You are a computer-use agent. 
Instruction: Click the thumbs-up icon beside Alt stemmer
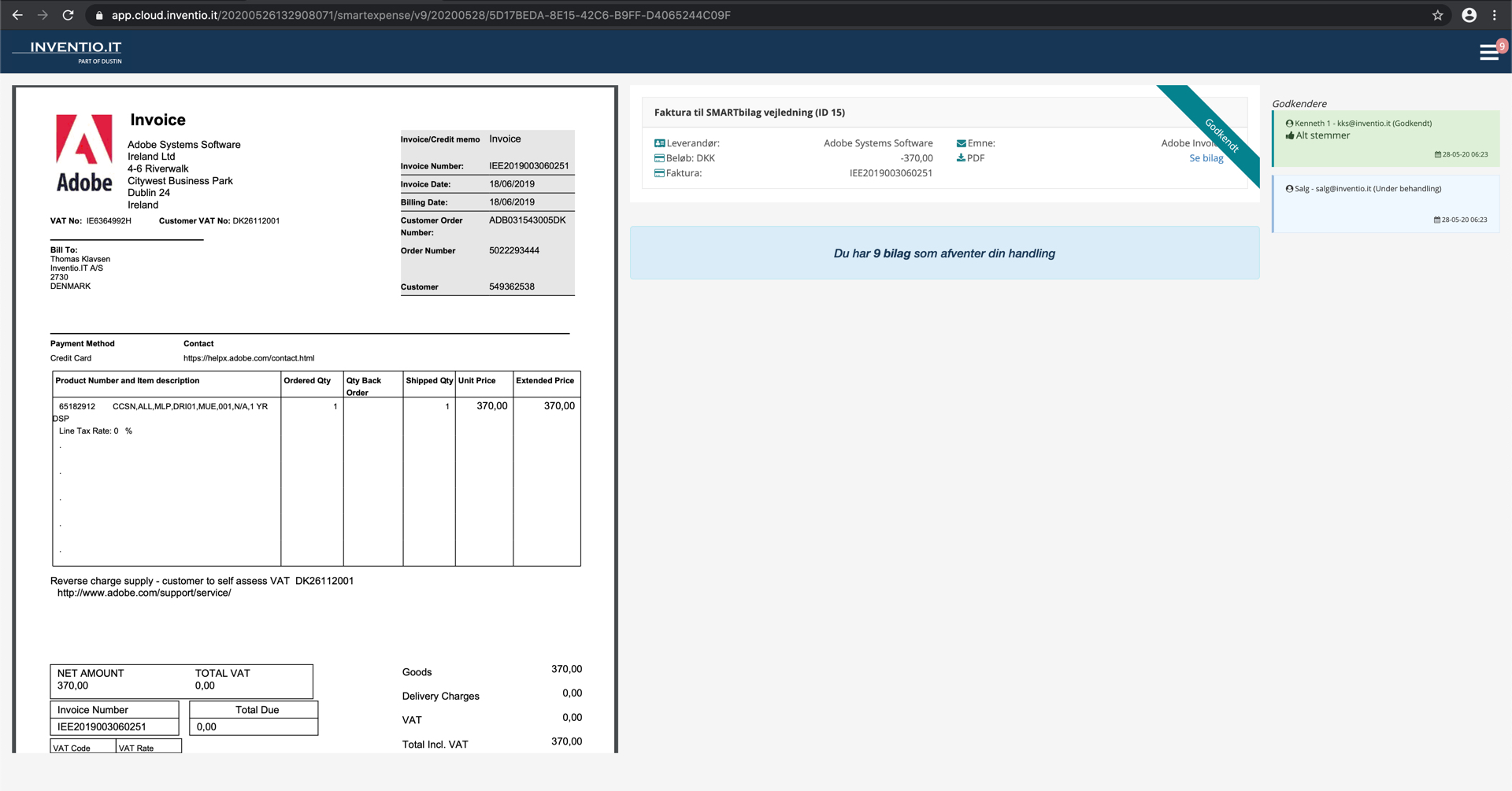coord(1290,135)
